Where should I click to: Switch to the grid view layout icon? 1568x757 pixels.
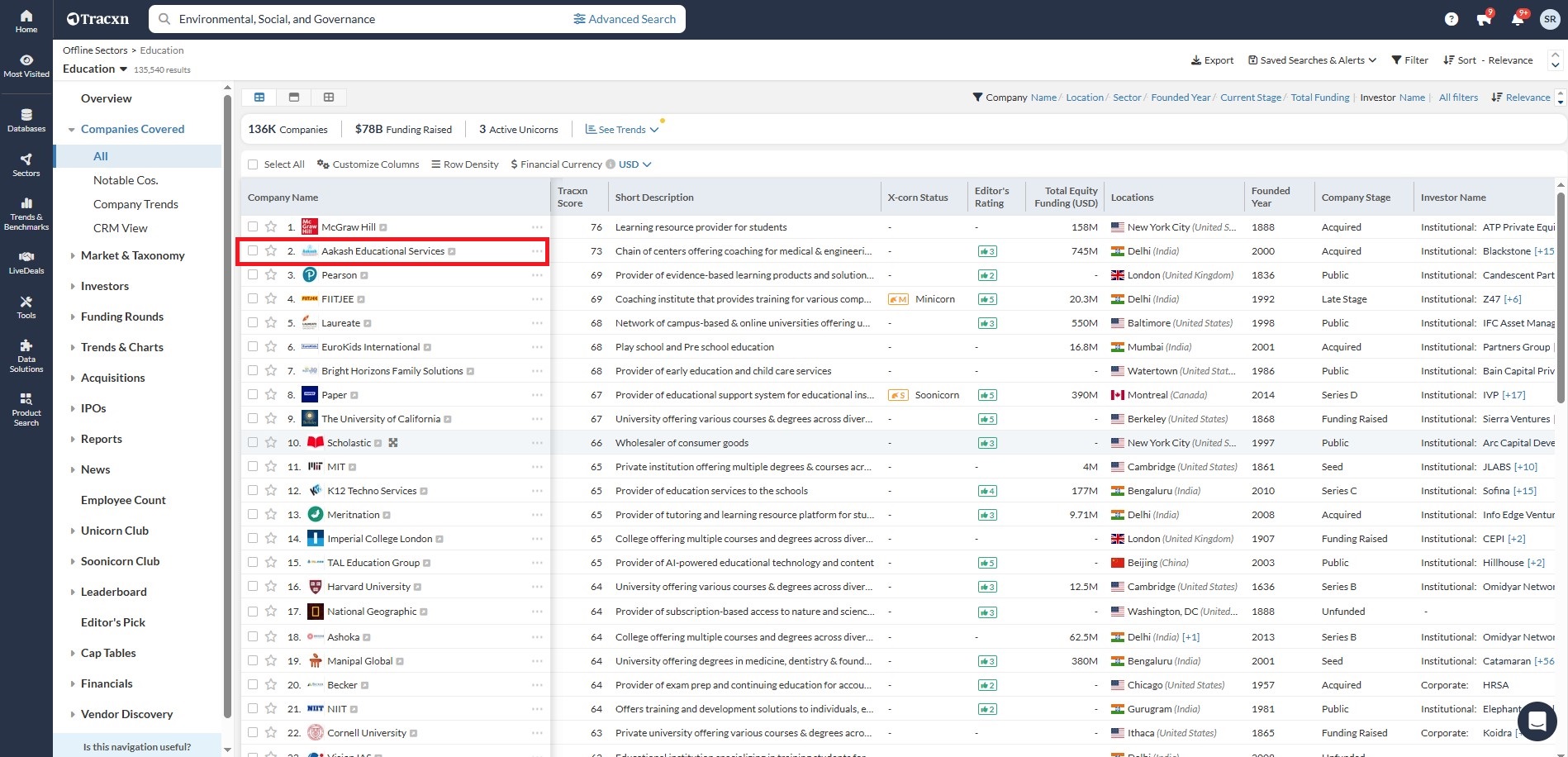tap(329, 98)
